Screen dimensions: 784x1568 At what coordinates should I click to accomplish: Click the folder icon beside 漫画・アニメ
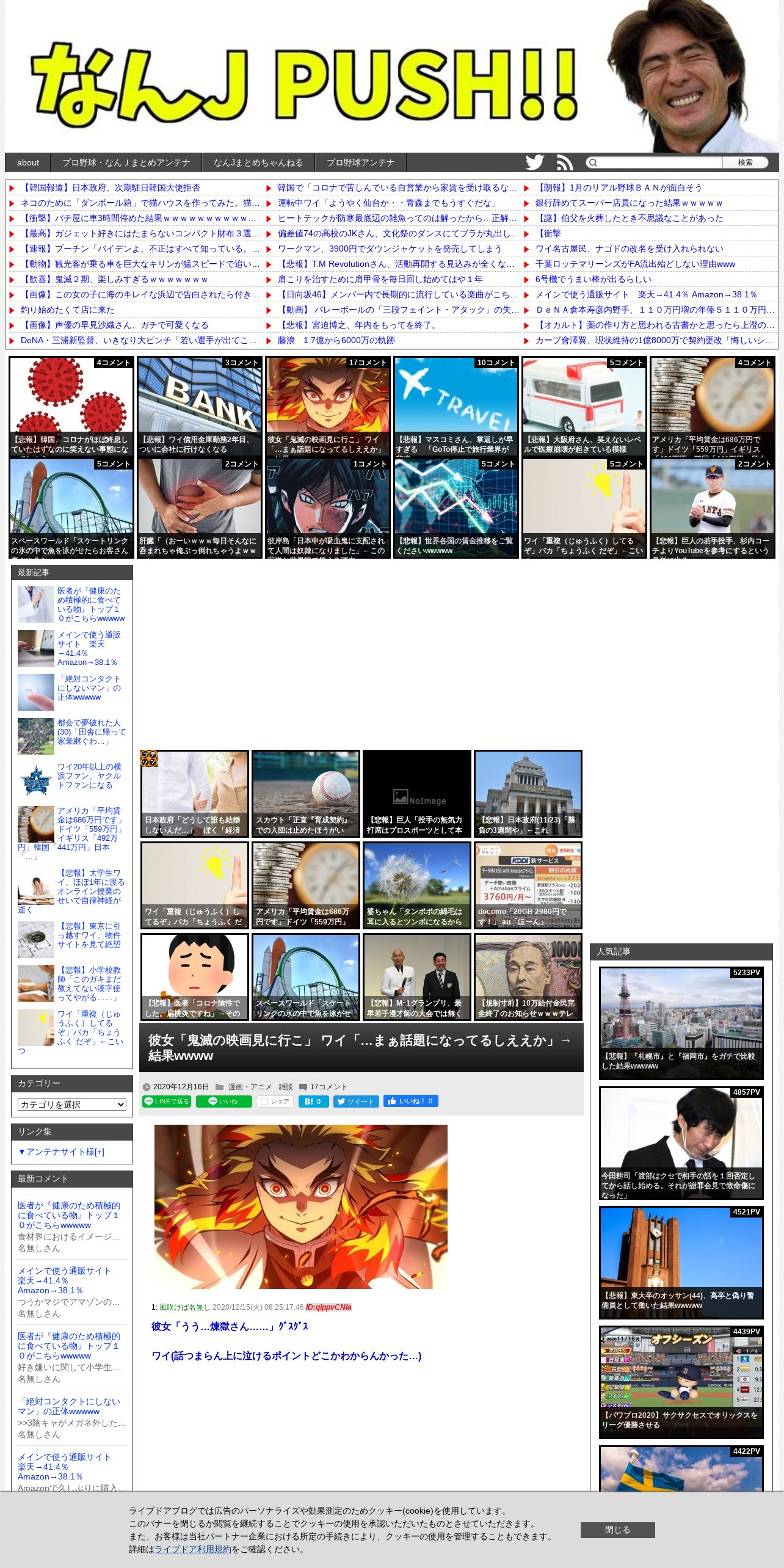click(220, 1087)
